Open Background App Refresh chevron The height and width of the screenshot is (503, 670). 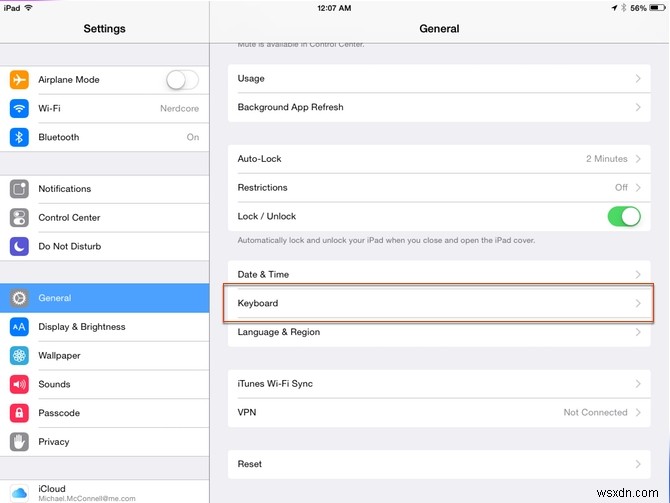point(638,107)
